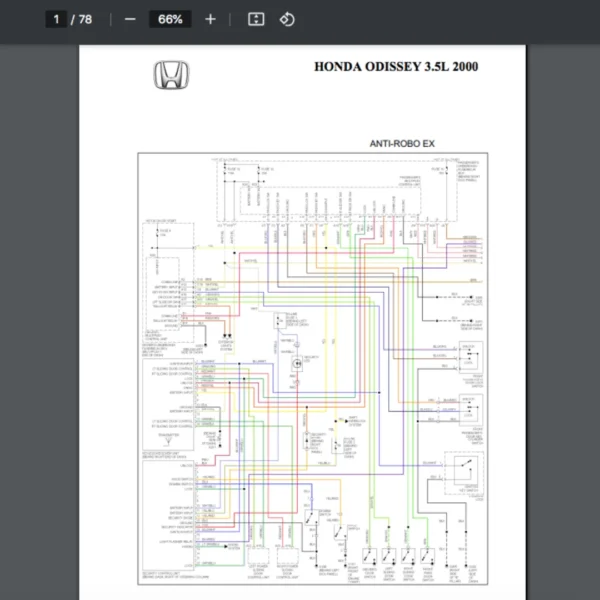Fit the page using the fit icon
The image size is (600, 600).
[x=256, y=19]
